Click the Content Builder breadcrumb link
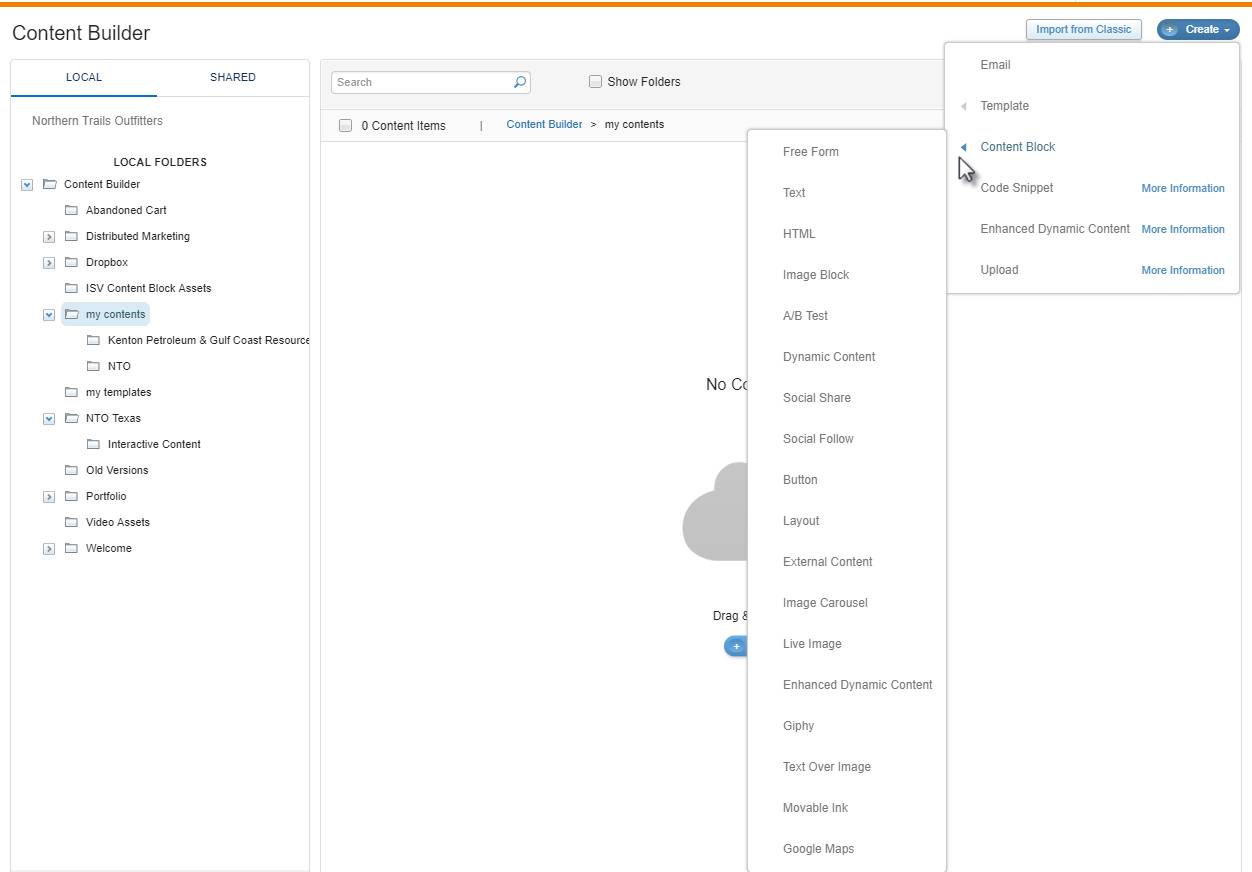The width and height of the screenshot is (1252, 872). (544, 125)
